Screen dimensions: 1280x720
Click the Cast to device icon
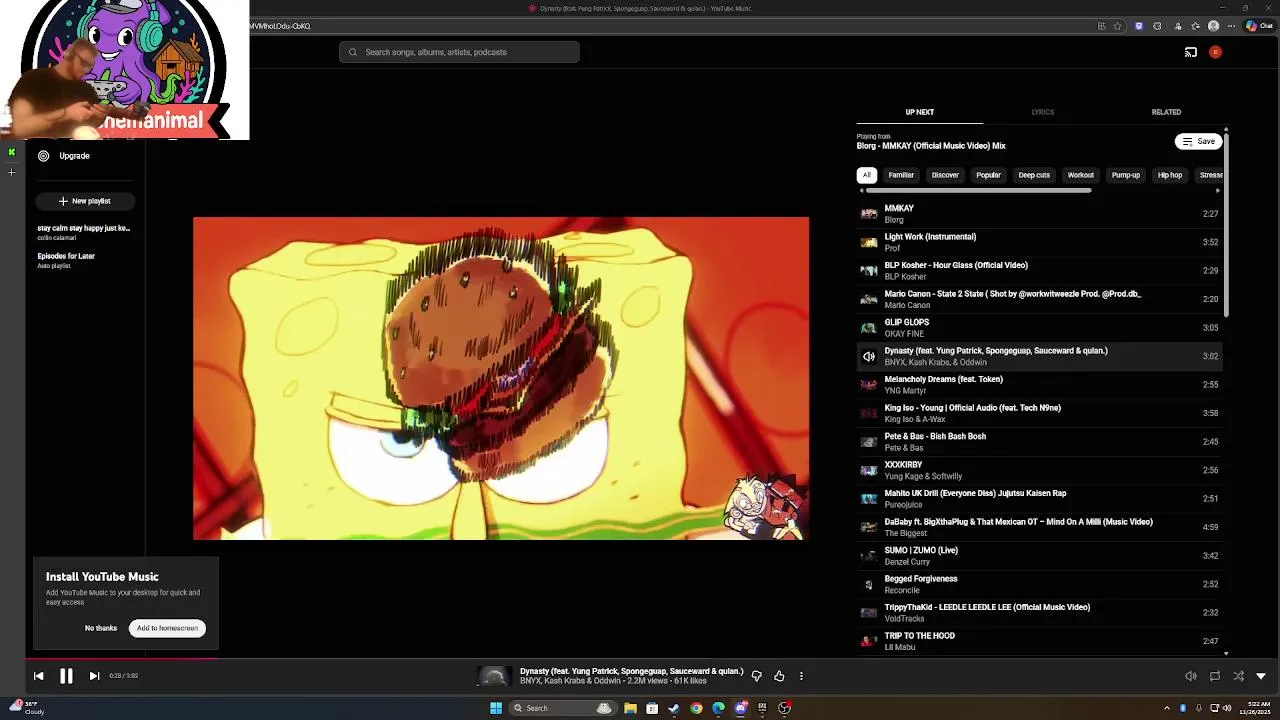(1190, 52)
